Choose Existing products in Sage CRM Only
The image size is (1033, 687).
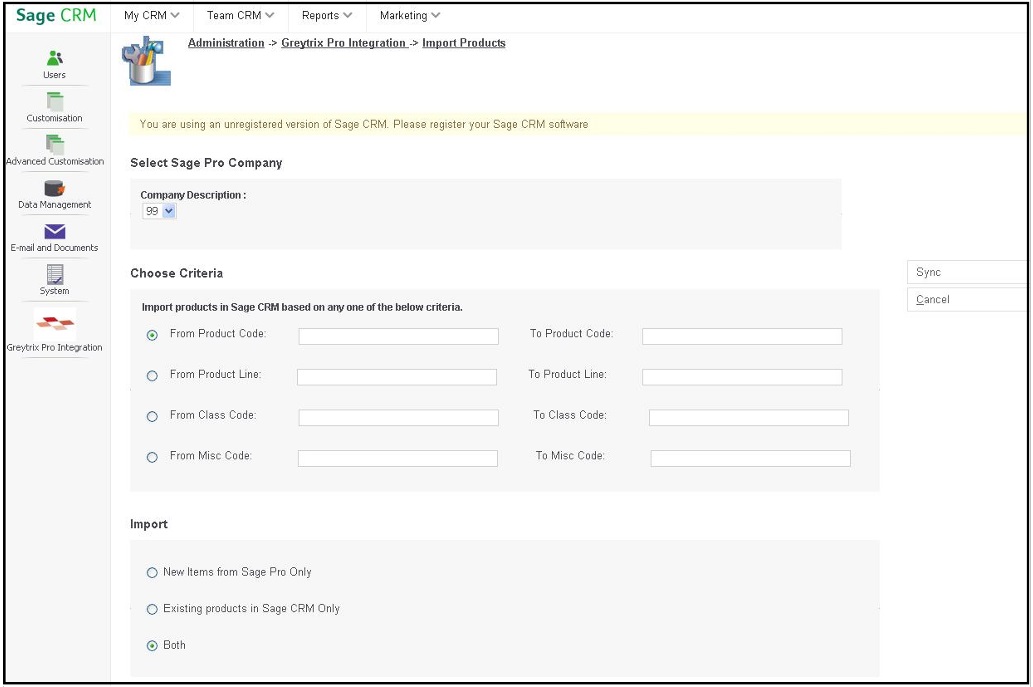point(152,609)
